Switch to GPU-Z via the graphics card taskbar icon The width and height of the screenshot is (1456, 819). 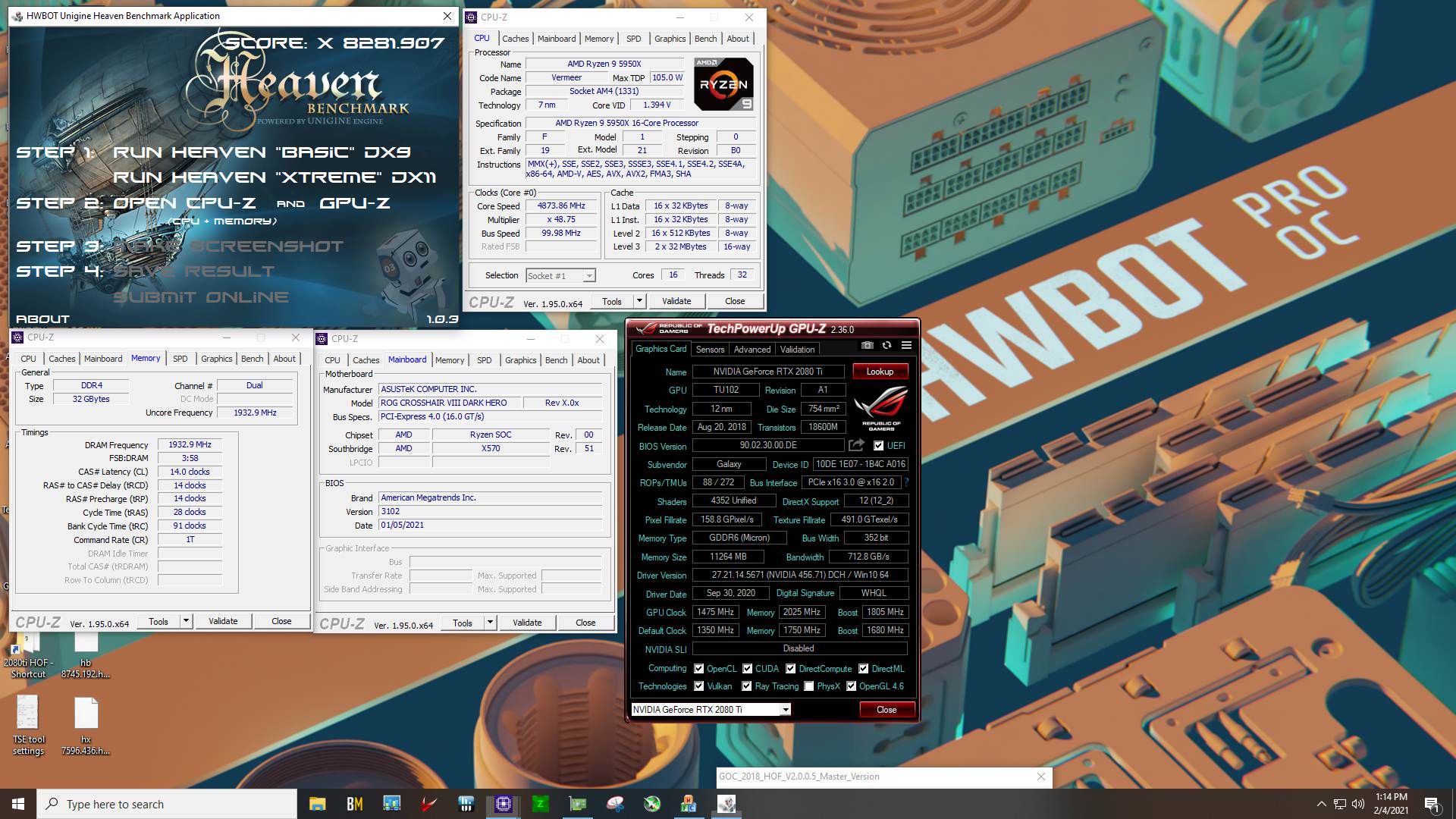(578, 804)
